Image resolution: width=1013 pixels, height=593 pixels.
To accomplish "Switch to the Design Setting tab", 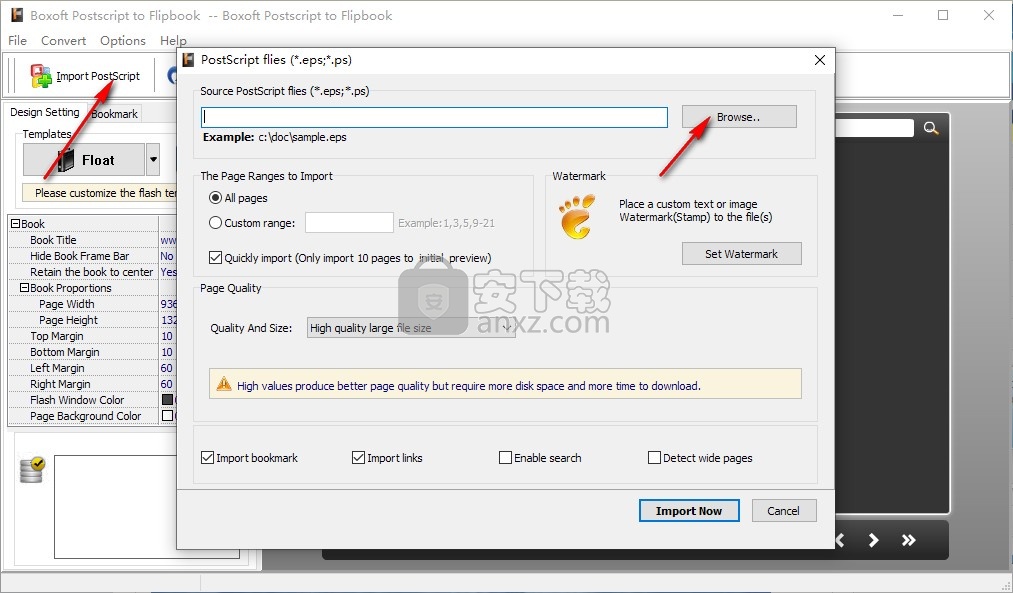I will click(45, 112).
